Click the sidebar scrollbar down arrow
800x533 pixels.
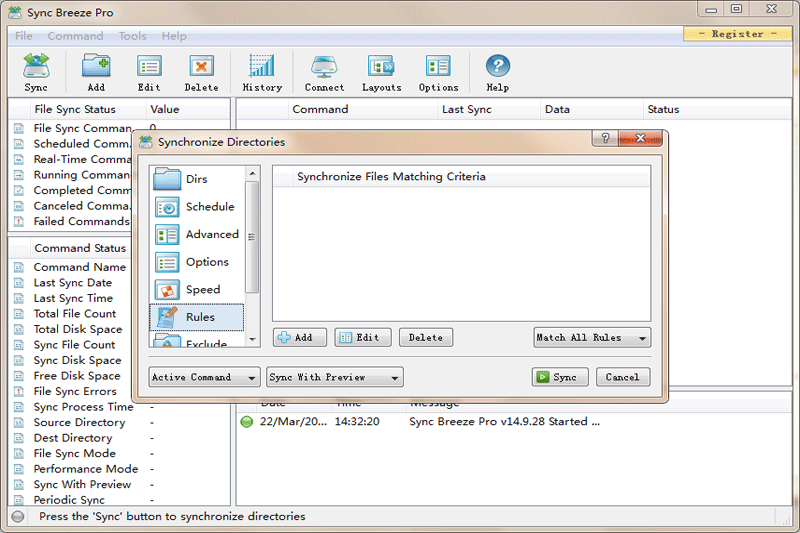[252, 340]
